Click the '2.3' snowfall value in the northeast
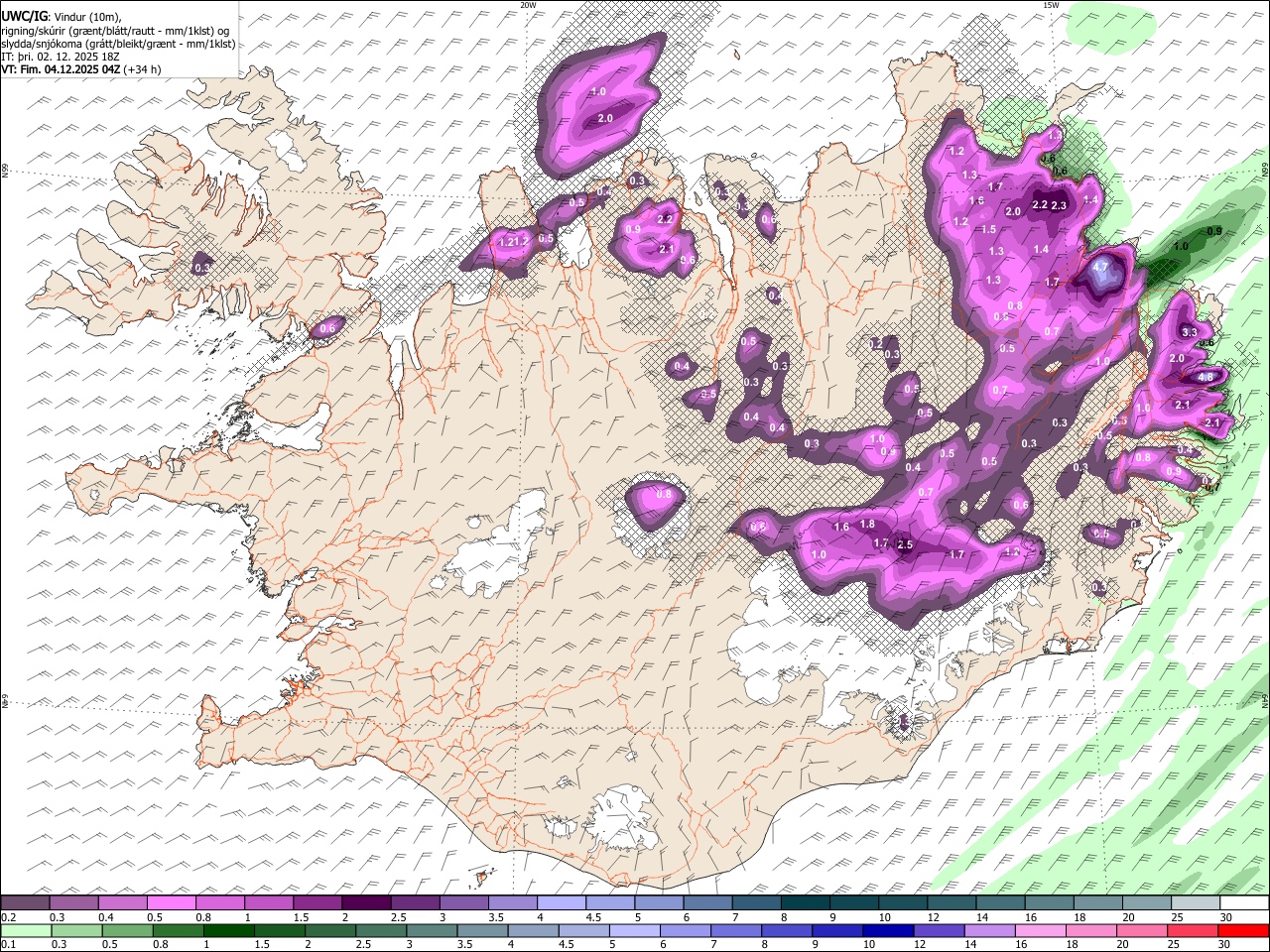The image size is (1270, 952). pos(1059,206)
